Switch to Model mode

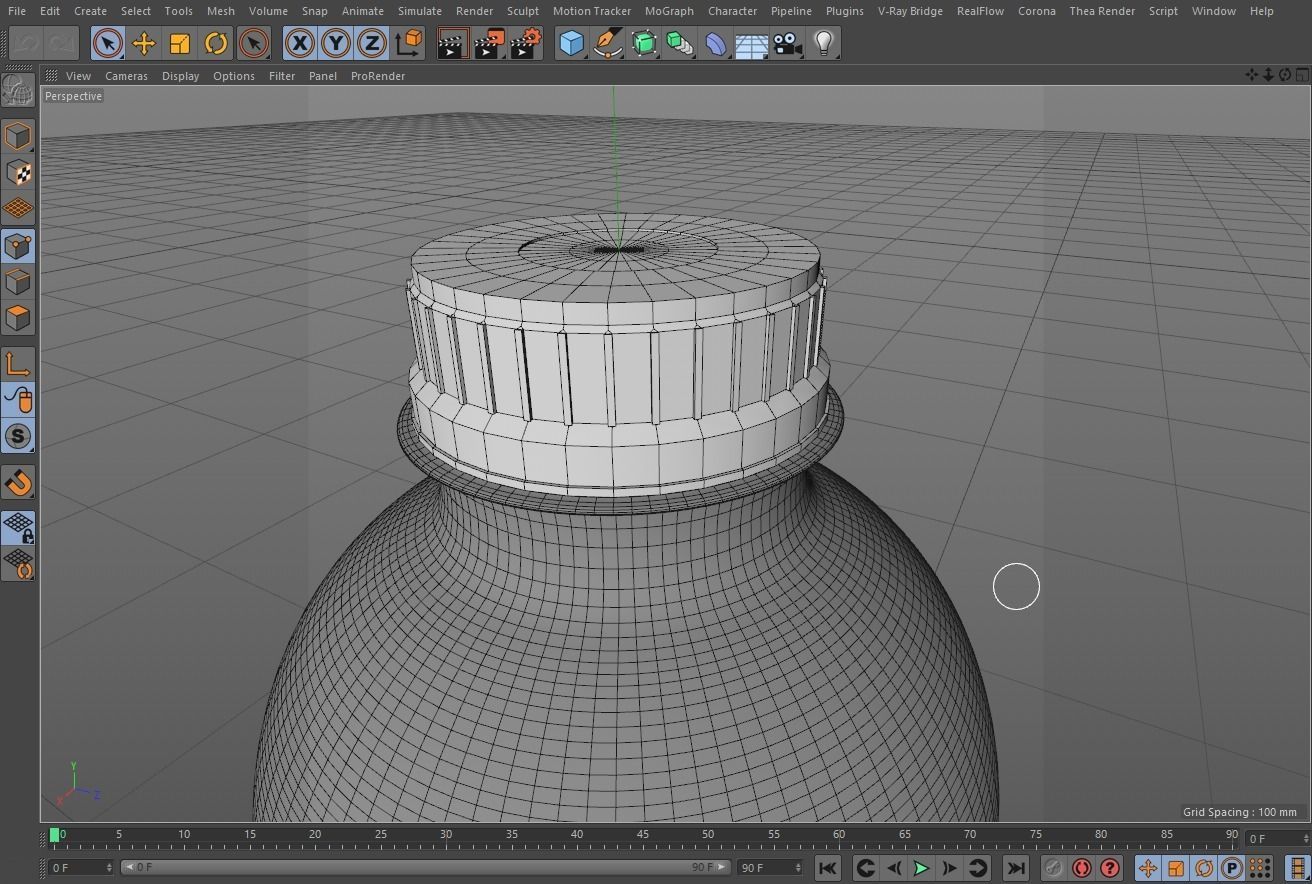coord(18,136)
